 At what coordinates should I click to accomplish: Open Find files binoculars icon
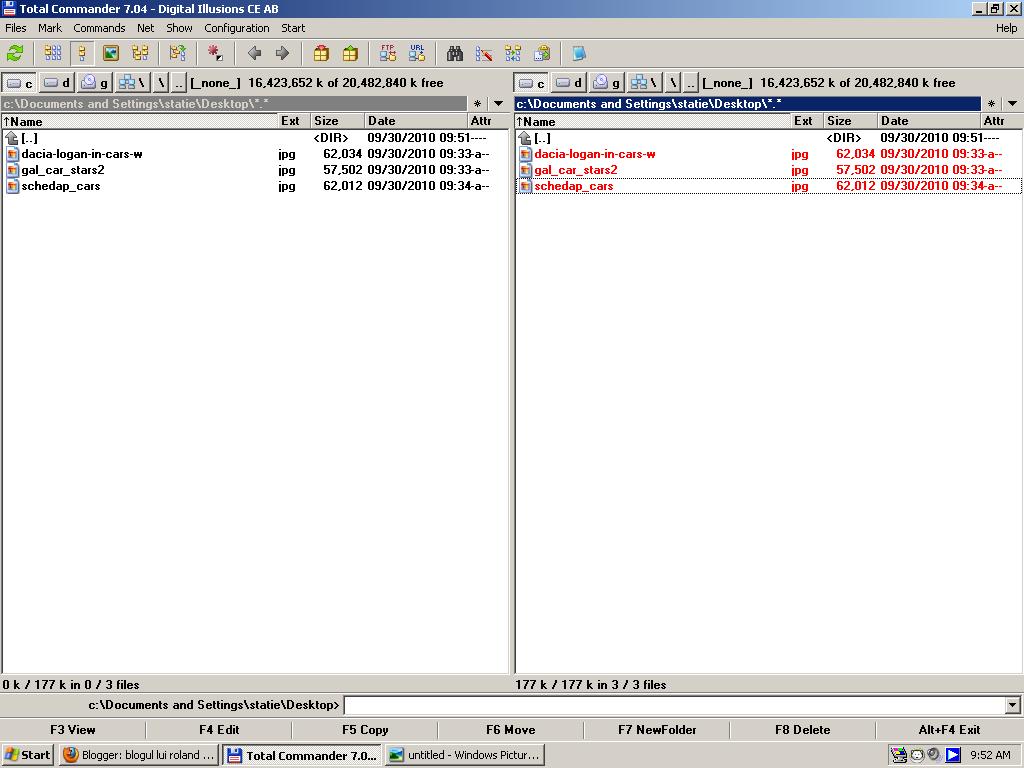(x=455, y=53)
